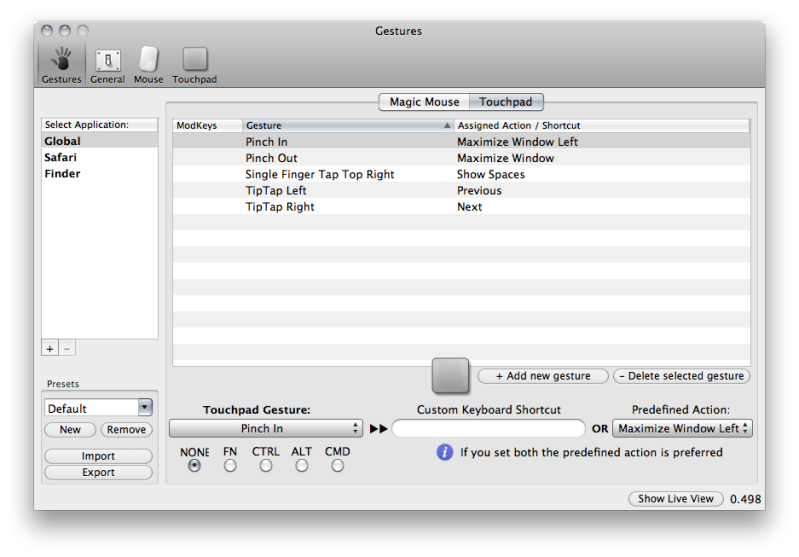The image size is (799, 557).
Task: Click the sort arrow in Gesture header
Action: [x=447, y=125]
